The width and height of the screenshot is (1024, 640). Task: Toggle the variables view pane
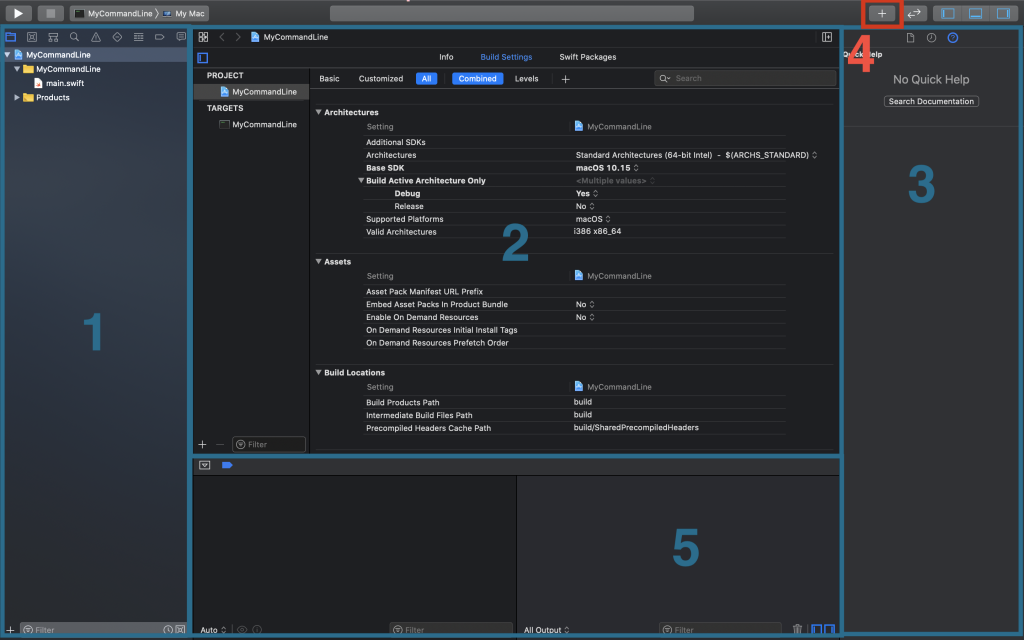pos(817,630)
